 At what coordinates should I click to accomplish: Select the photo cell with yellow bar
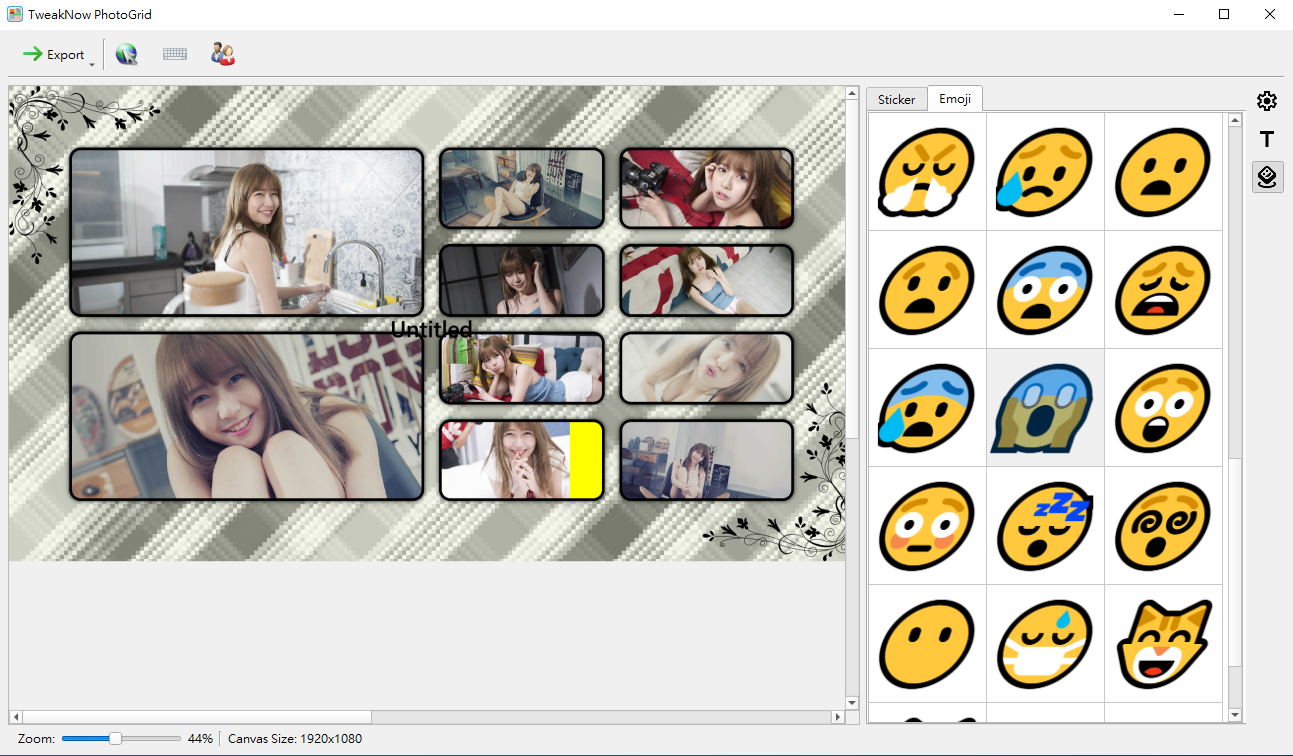point(522,460)
